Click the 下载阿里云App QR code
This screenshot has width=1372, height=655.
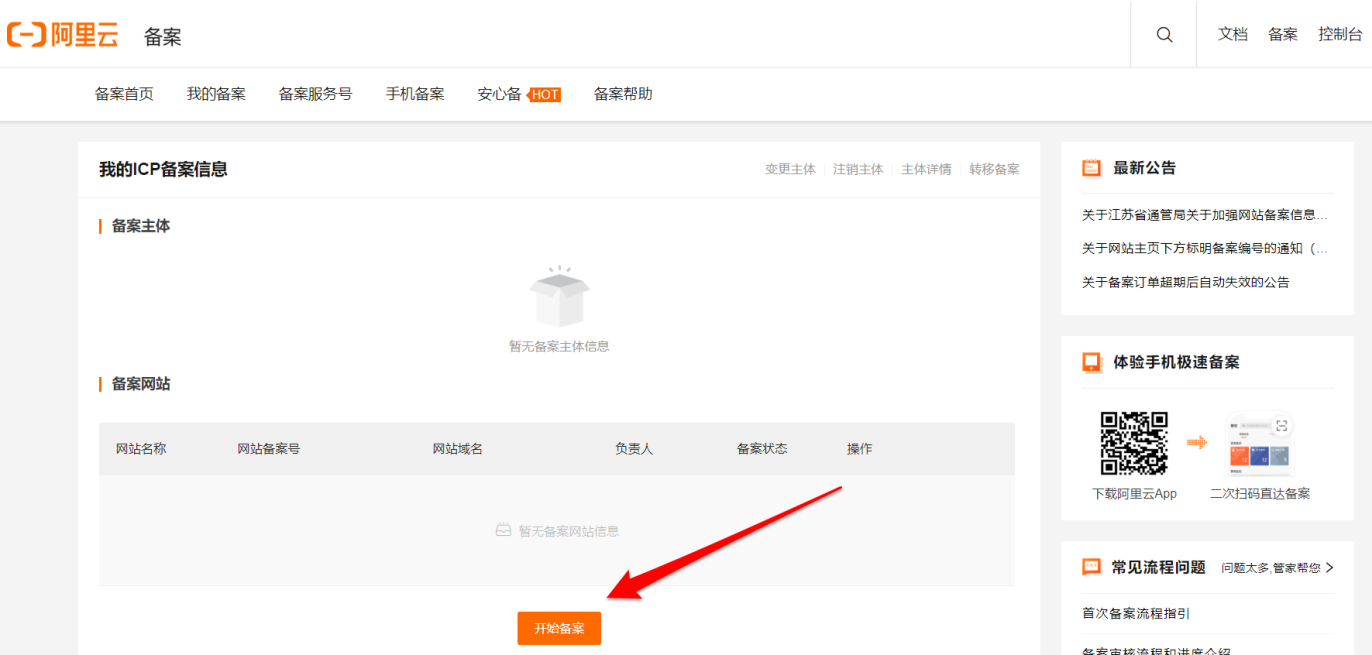point(1134,443)
